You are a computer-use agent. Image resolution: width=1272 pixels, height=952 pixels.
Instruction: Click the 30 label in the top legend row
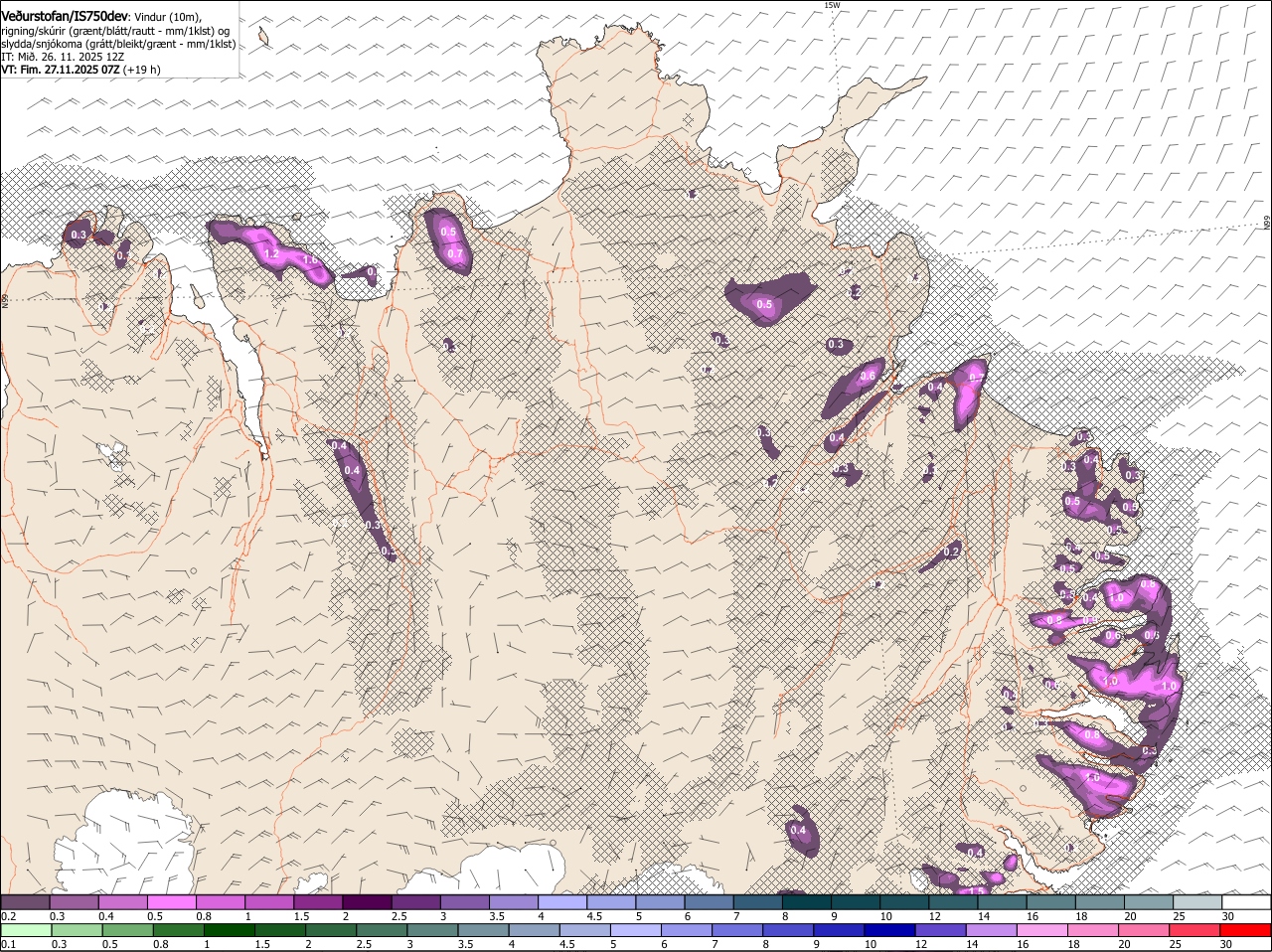click(1227, 916)
